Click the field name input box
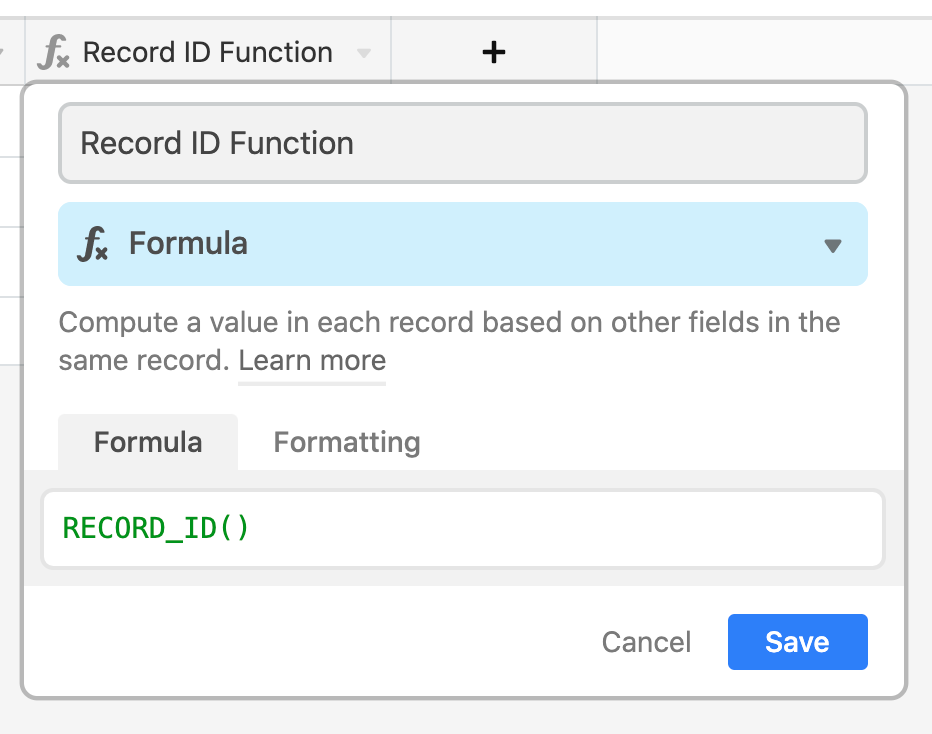 (463, 143)
